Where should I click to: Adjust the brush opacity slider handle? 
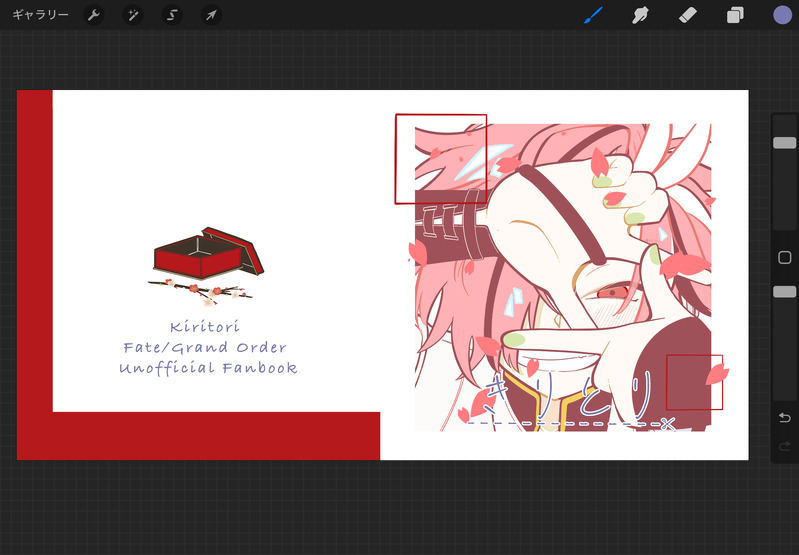coord(785,292)
